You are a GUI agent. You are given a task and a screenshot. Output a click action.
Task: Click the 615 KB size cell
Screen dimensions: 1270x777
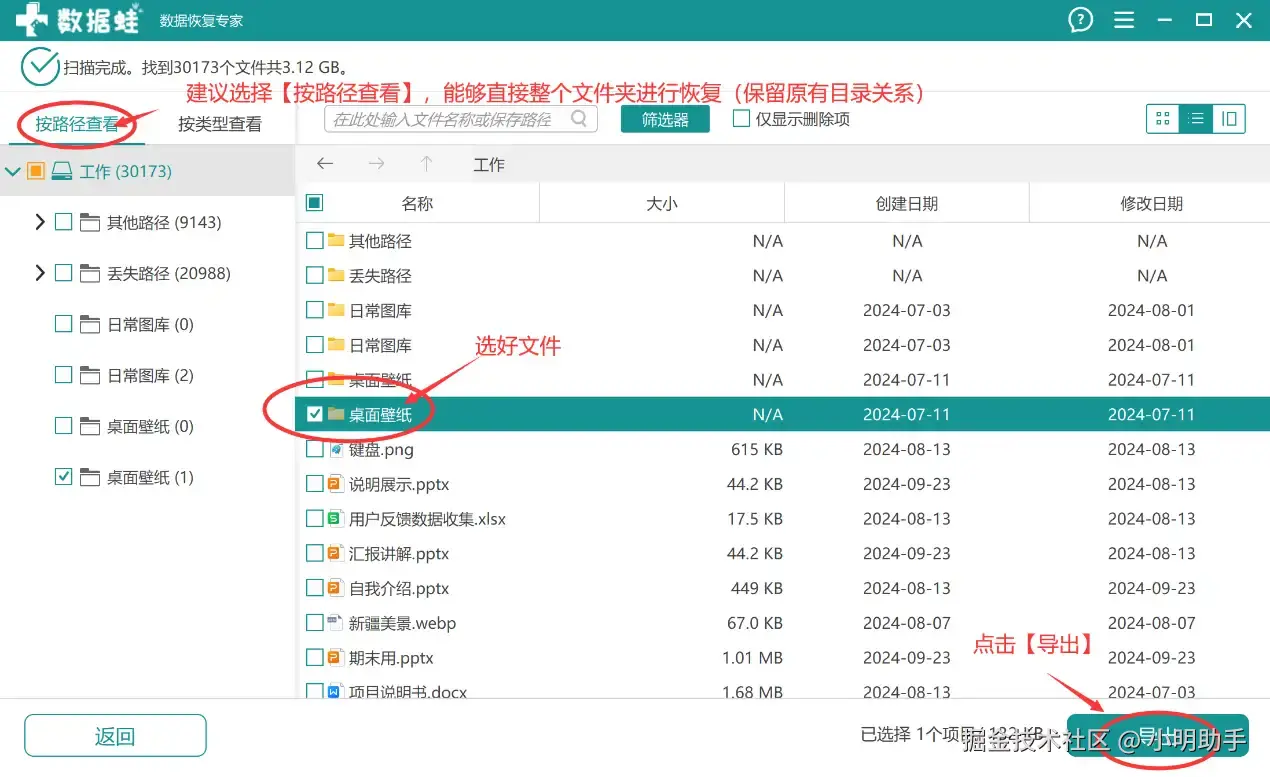[757, 449]
